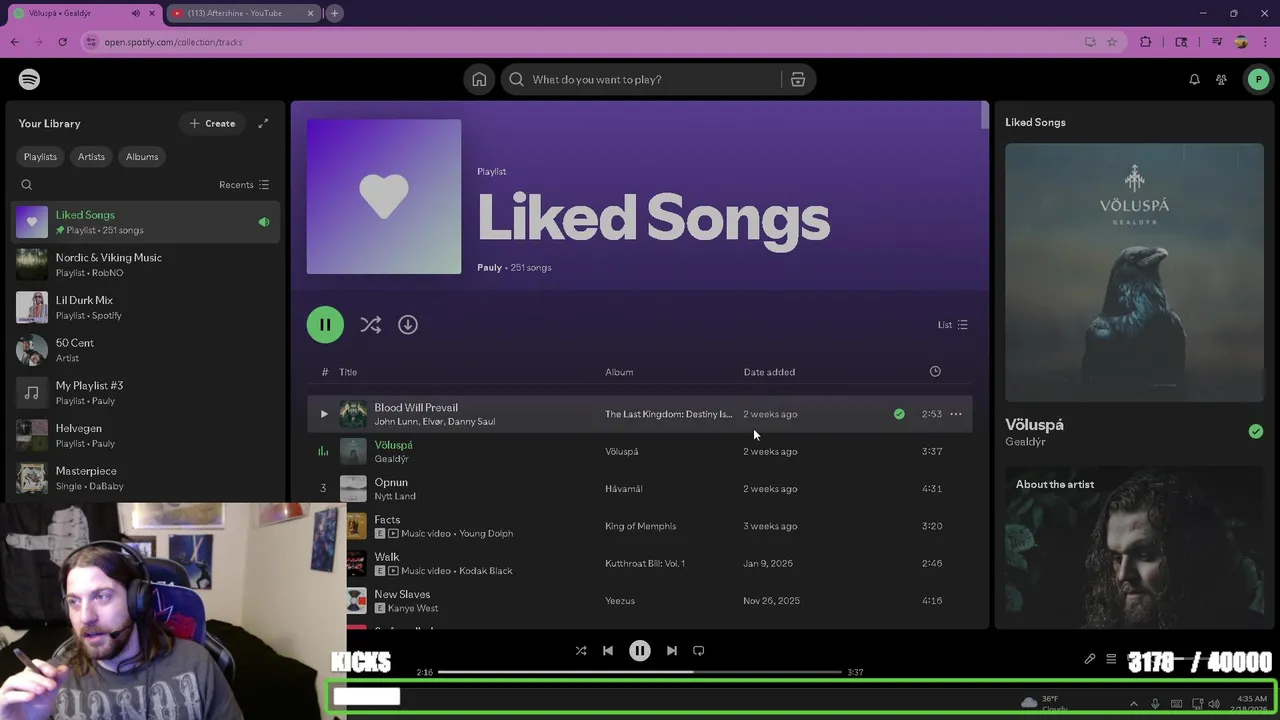Open Nytt Land artist link
Image resolution: width=1280 pixels, height=720 pixels.
pos(394,496)
